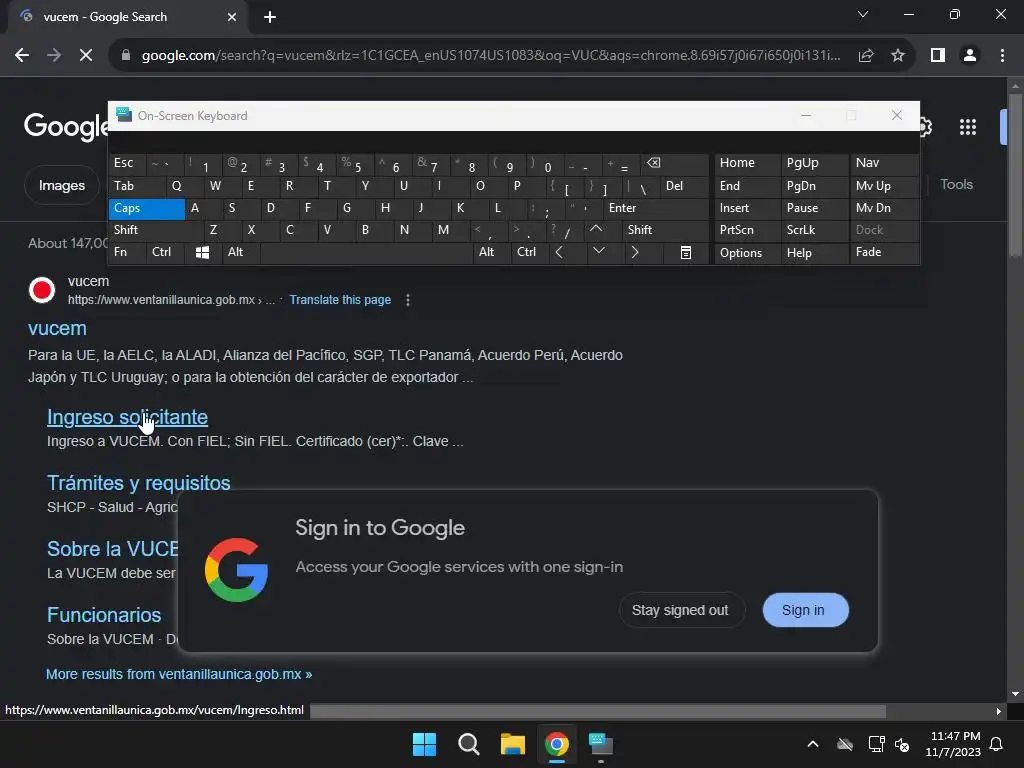Click the Google logo

pos(66,125)
